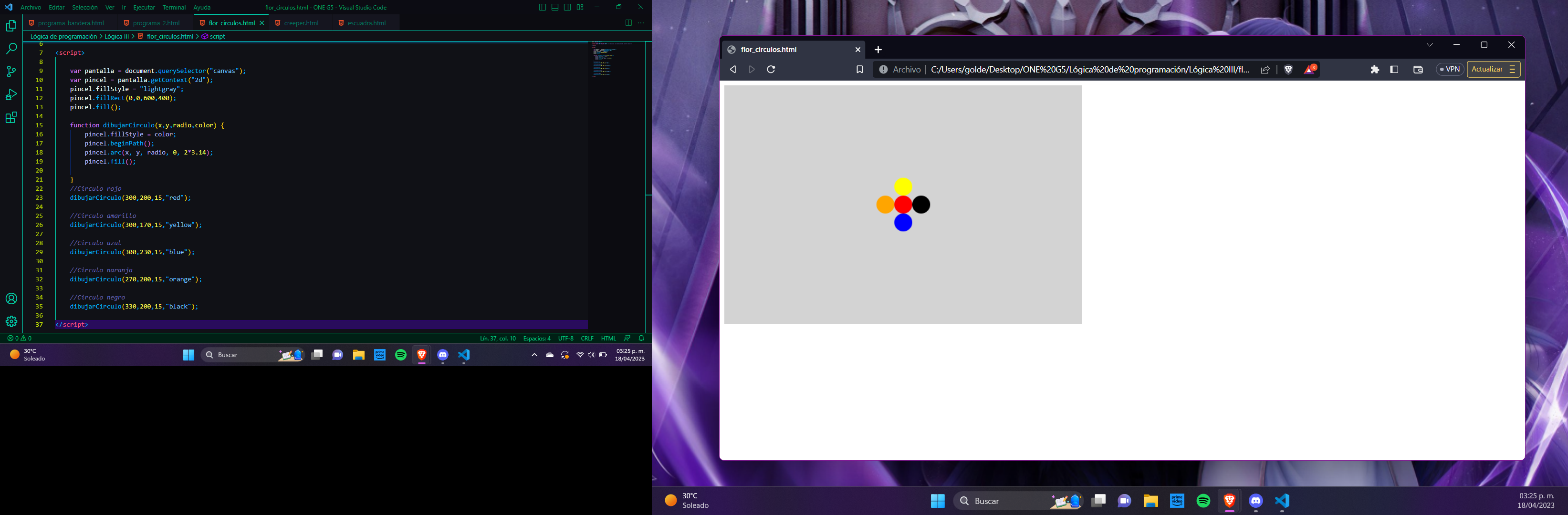Toggle secondary side bar layout icon in VS Code
Viewport: 1568px width, 515px height.
(567, 7)
